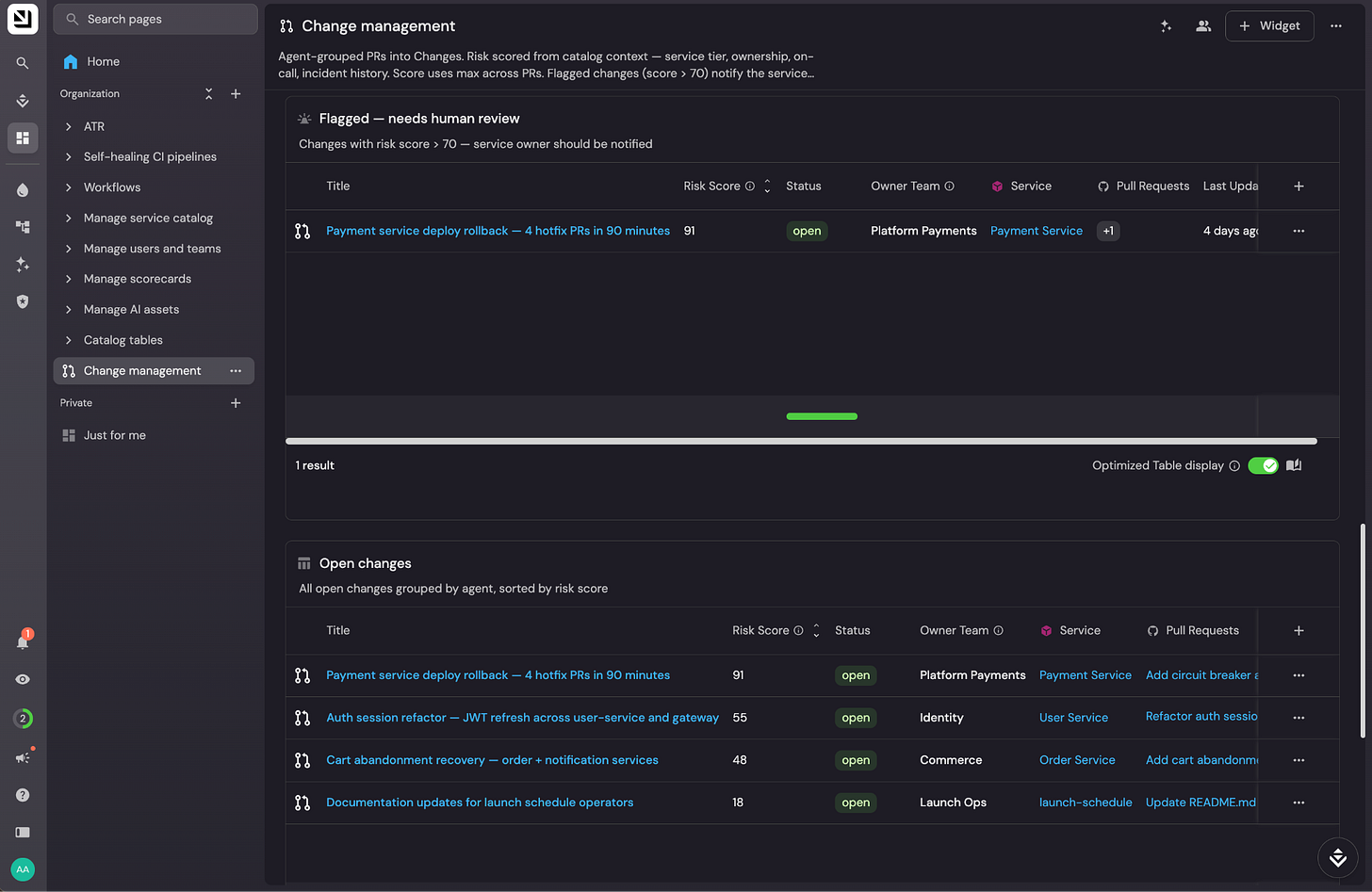The image size is (1372, 892).
Task: Open the AI sparkle icon in header
Action: point(1166,26)
